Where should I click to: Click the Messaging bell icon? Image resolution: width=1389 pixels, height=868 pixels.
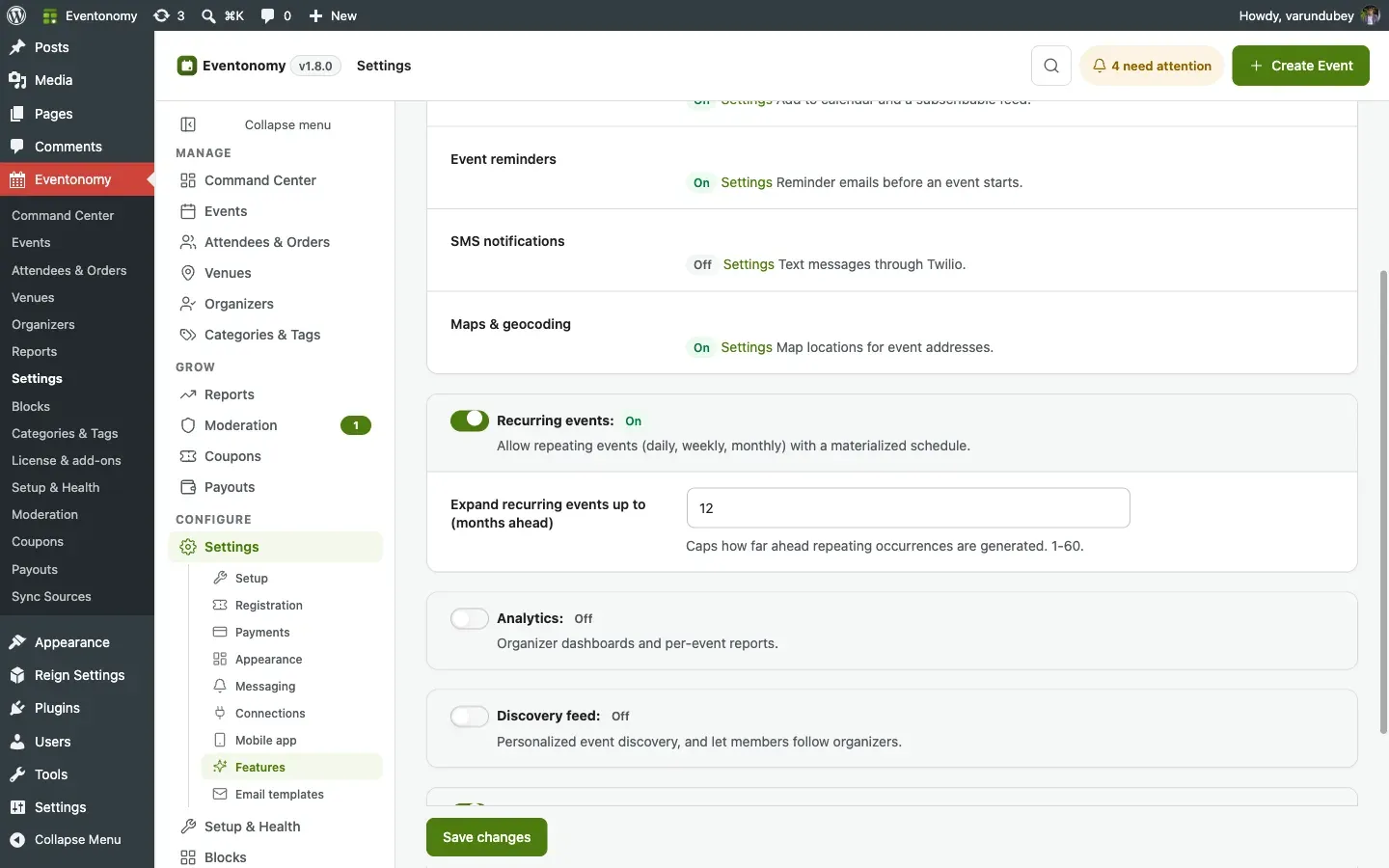coord(220,686)
